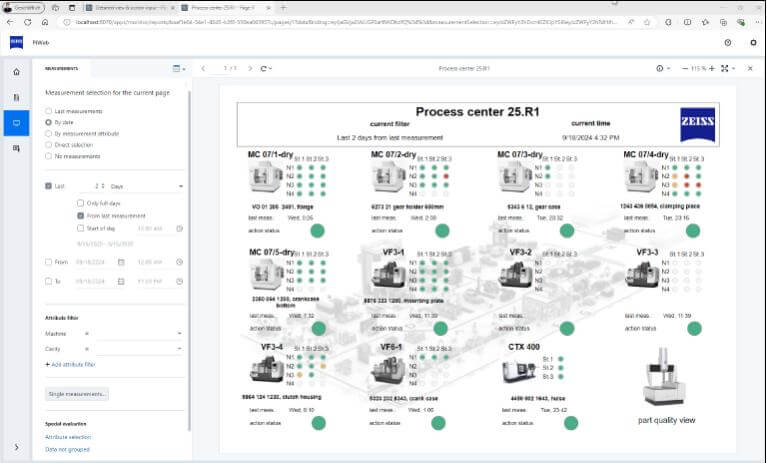Click the 'Single measurements...' button
The image size is (767, 463).
click(77, 394)
